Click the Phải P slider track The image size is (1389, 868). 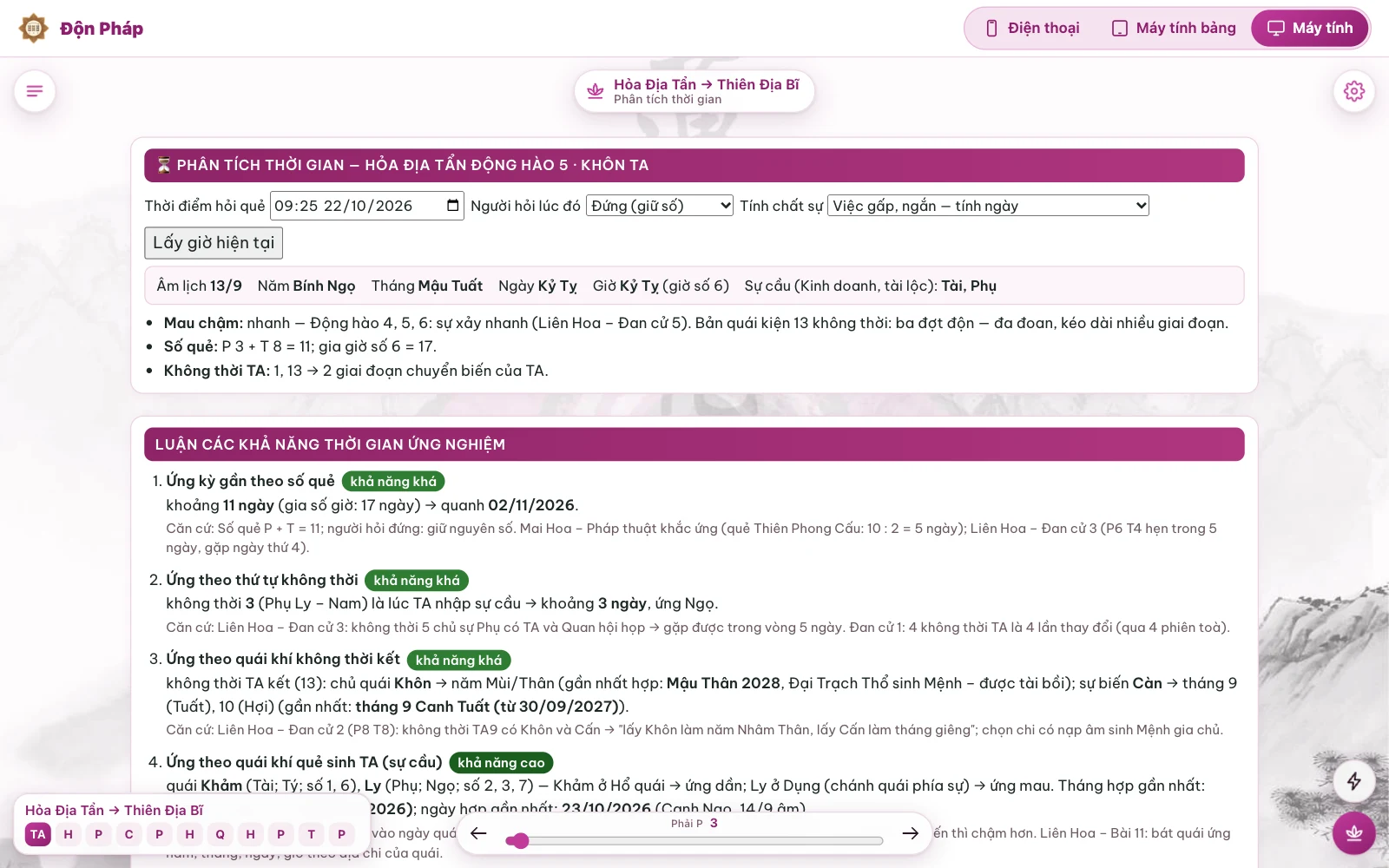[x=694, y=840]
